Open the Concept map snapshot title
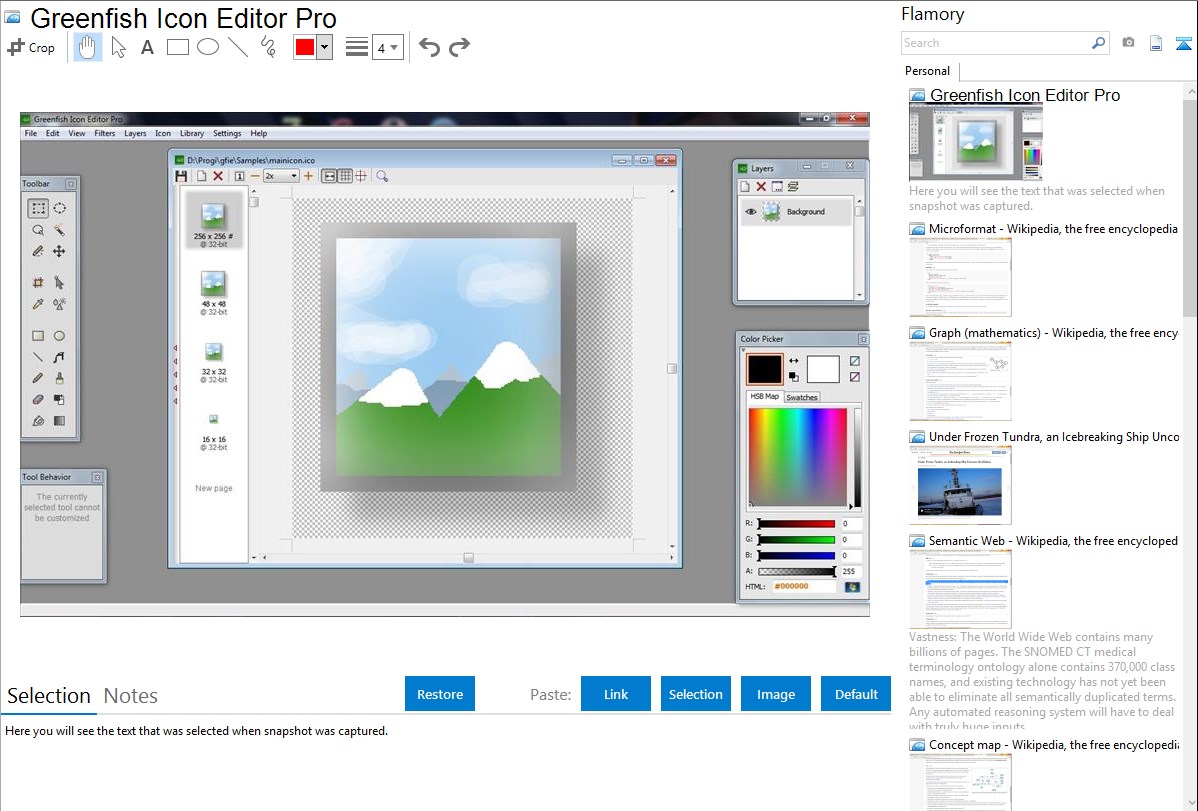Image resolution: width=1198 pixels, height=811 pixels. click(1053, 744)
